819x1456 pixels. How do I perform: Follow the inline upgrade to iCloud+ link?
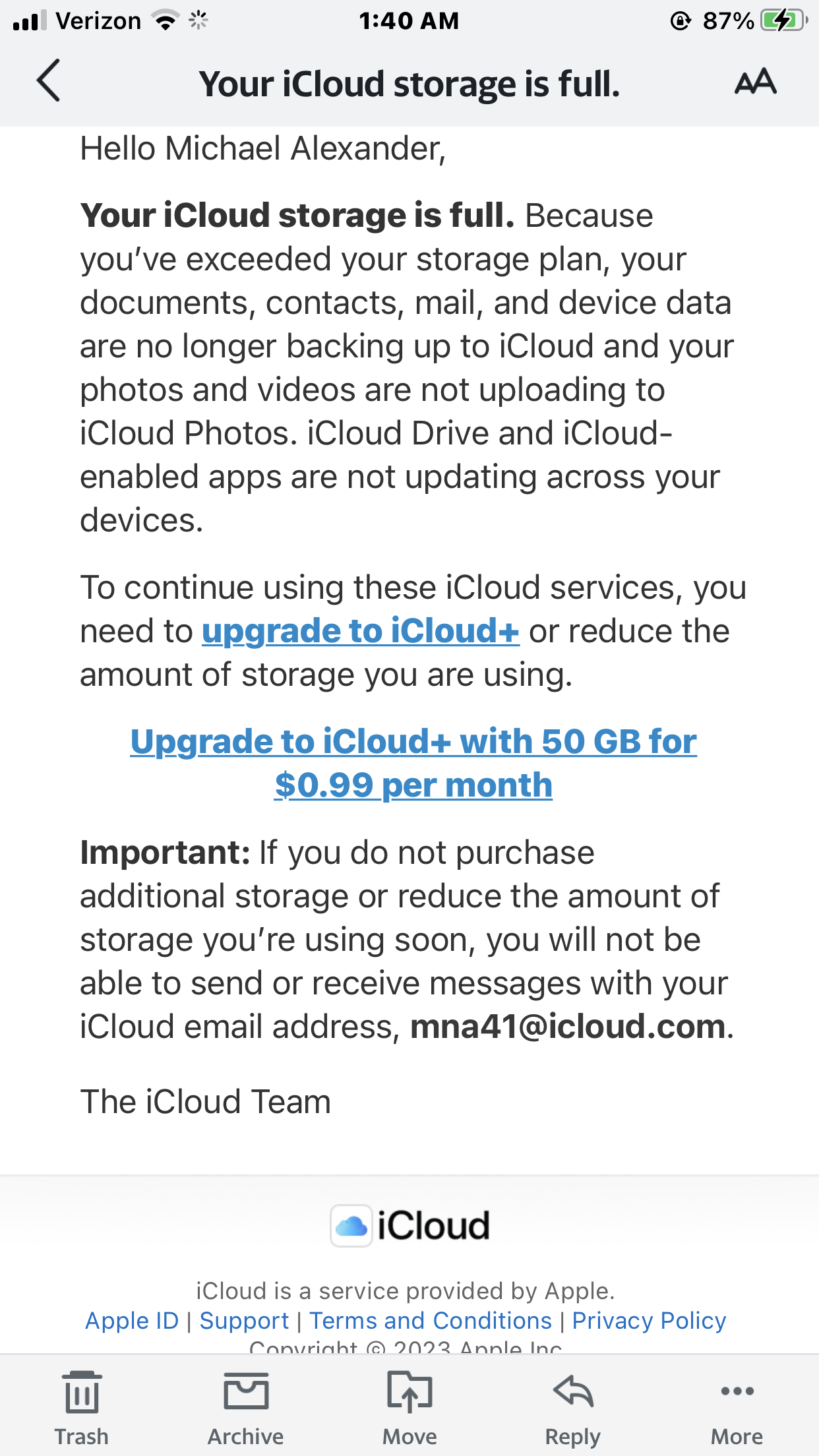(361, 631)
